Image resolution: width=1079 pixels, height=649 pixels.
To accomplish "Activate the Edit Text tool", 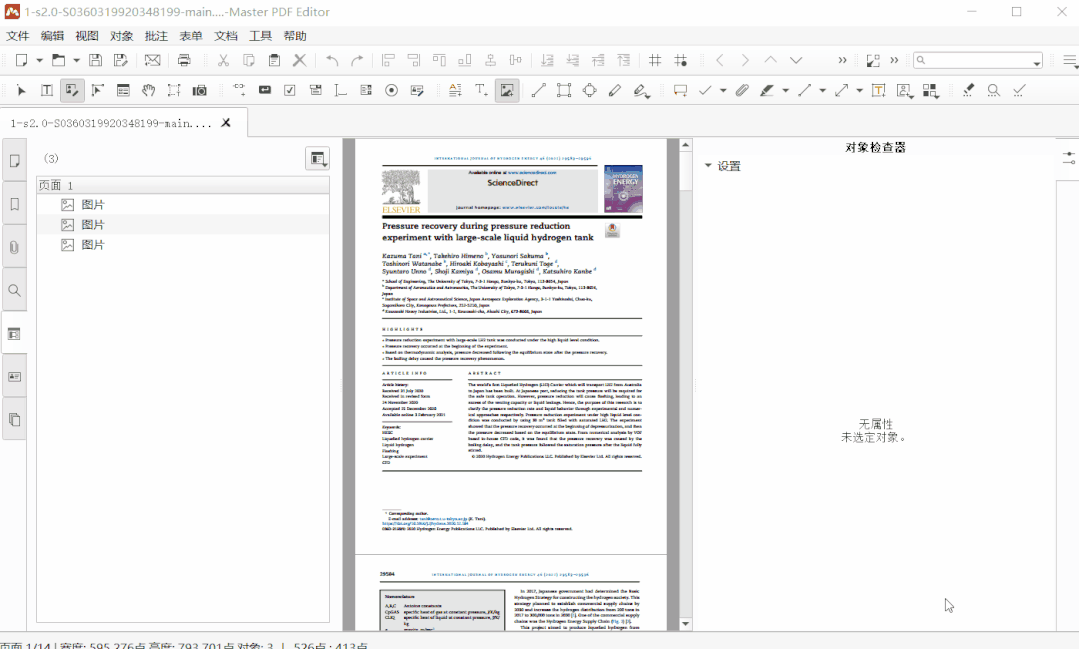I will click(x=47, y=90).
